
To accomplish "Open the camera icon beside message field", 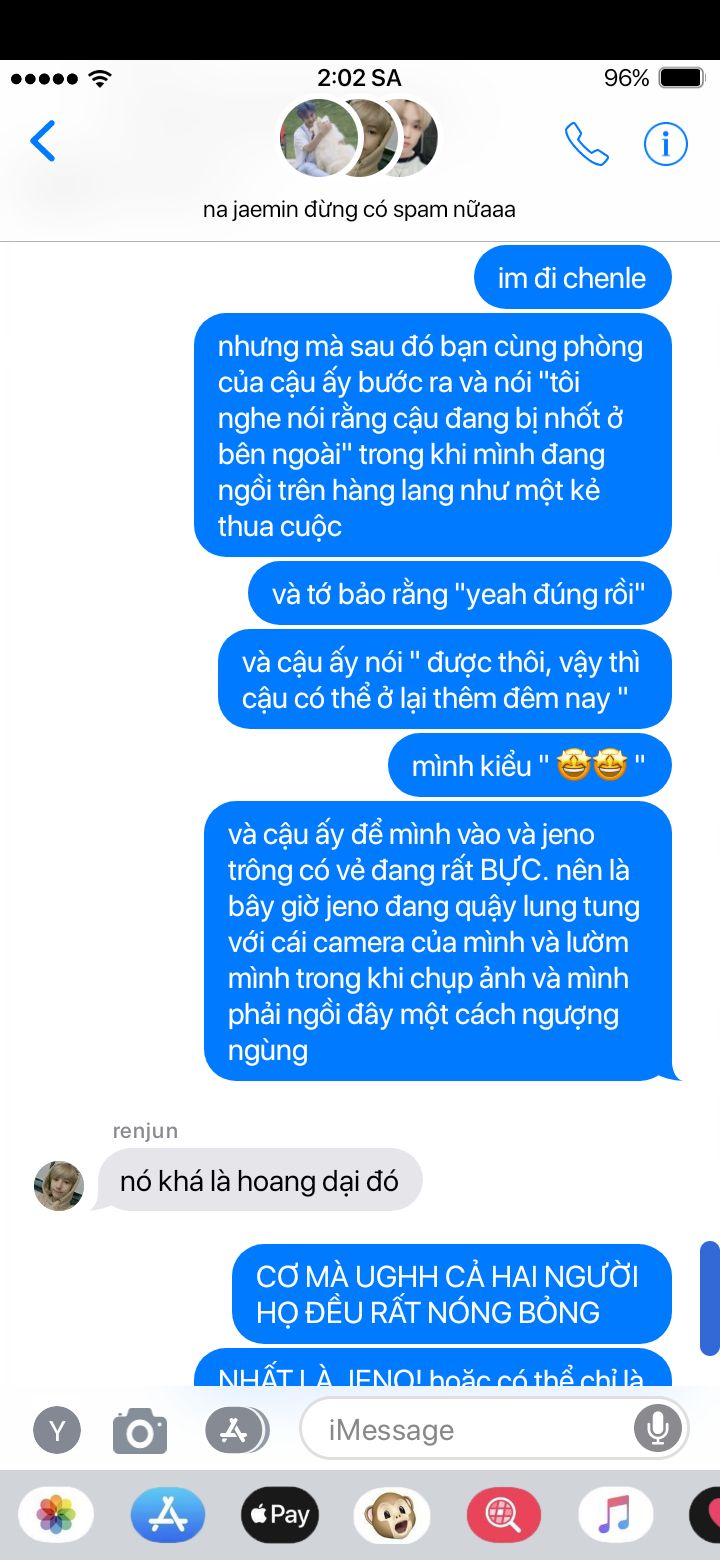I will tap(140, 1430).
